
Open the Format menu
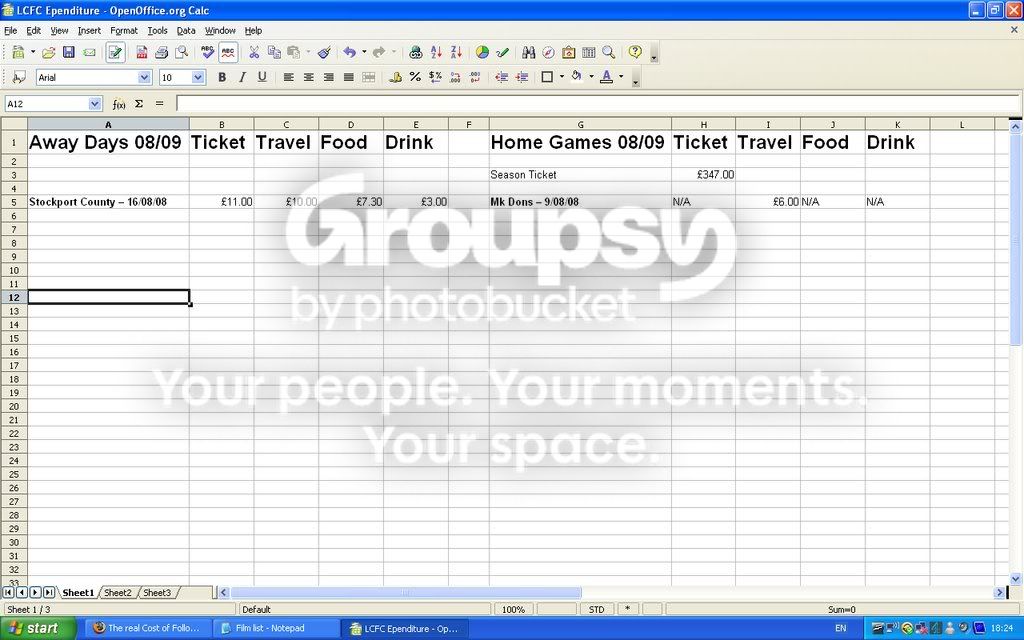(x=123, y=31)
